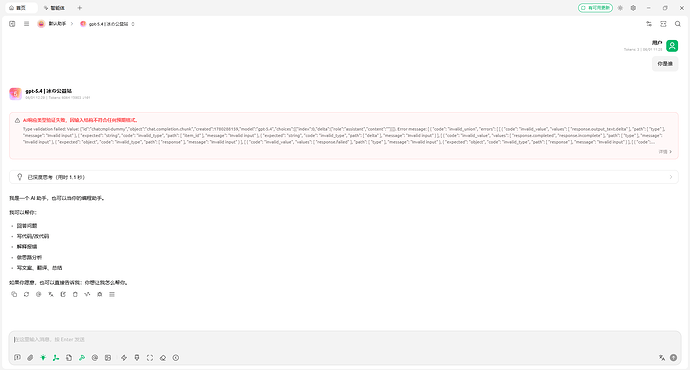Toggle the green MCP tools hammer icon
The height and width of the screenshot is (370, 690).
click(82, 358)
